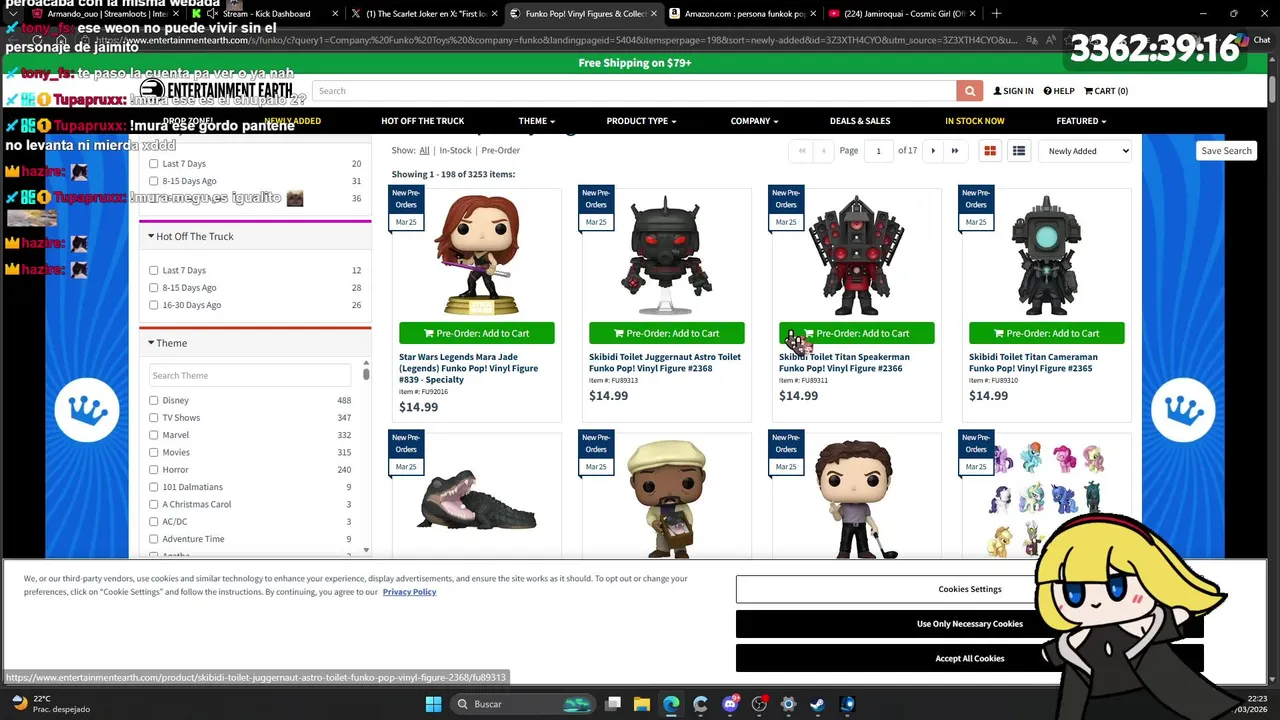The height and width of the screenshot is (720, 1280).
Task: Open HOT OFF THE TRUCK nav item
Action: pyautogui.click(x=422, y=121)
